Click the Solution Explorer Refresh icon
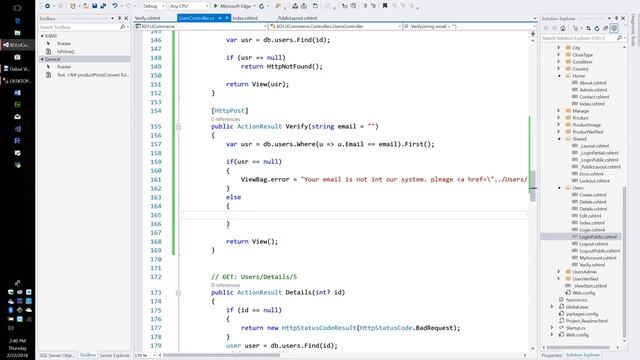This screenshot has width=640, height=360. (597, 28)
